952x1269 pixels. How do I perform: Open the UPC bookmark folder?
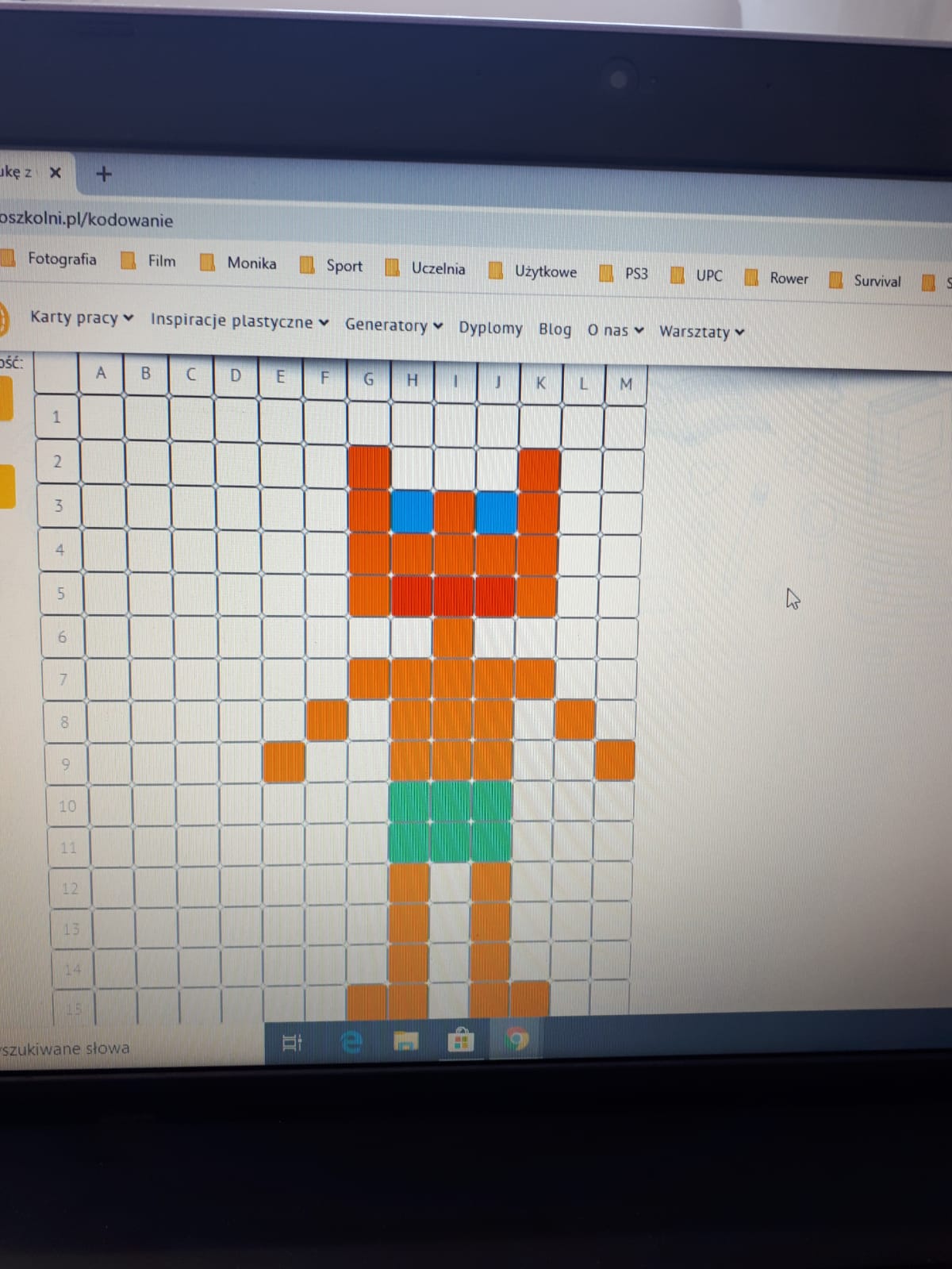(697, 275)
